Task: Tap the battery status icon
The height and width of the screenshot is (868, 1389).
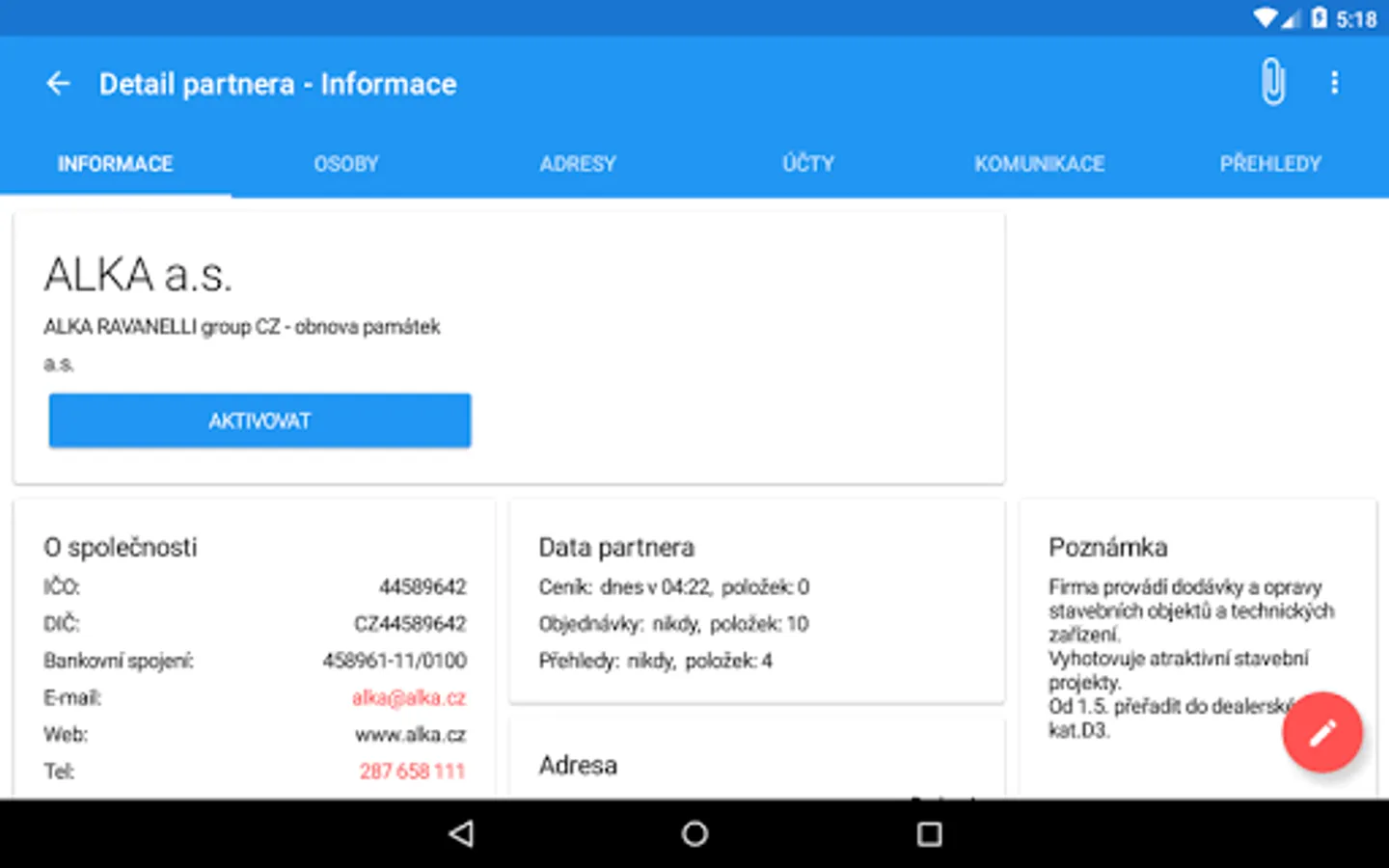Action: click(1319, 18)
